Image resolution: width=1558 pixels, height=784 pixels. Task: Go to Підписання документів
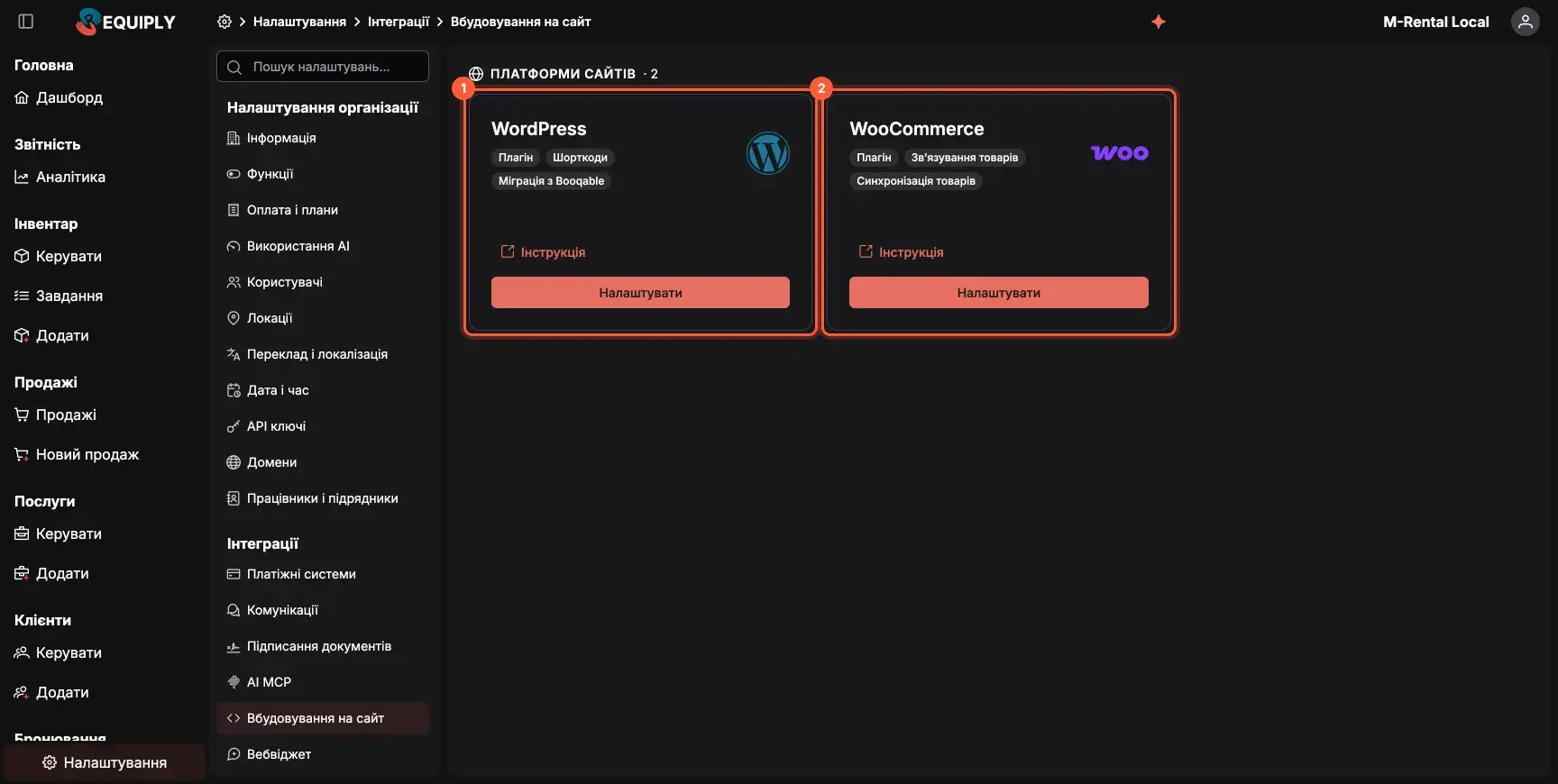coord(323,646)
